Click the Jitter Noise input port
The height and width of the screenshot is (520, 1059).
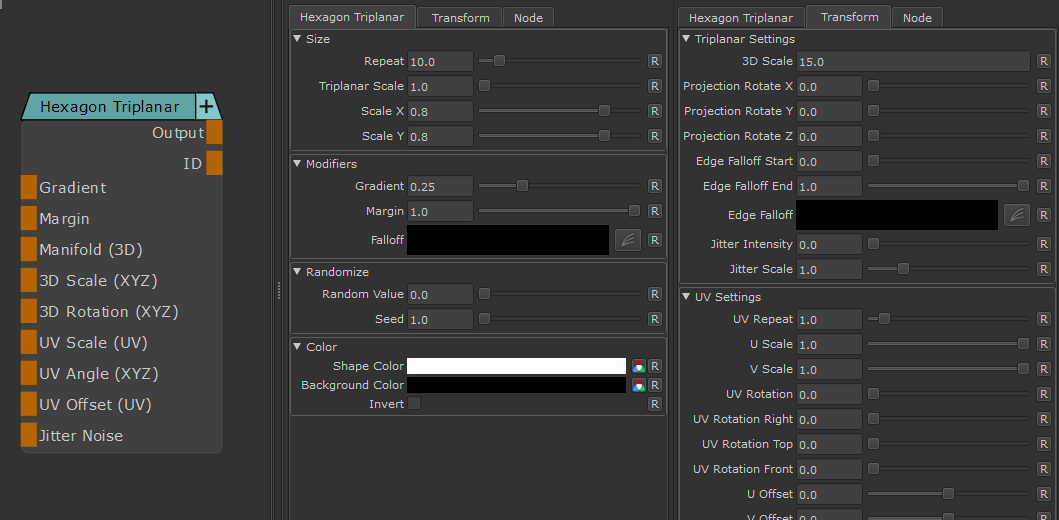point(28,436)
